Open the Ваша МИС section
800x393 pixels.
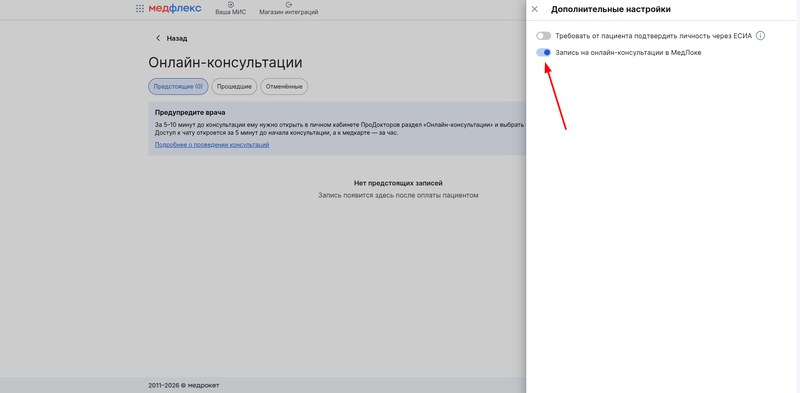pyautogui.click(x=231, y=9)
